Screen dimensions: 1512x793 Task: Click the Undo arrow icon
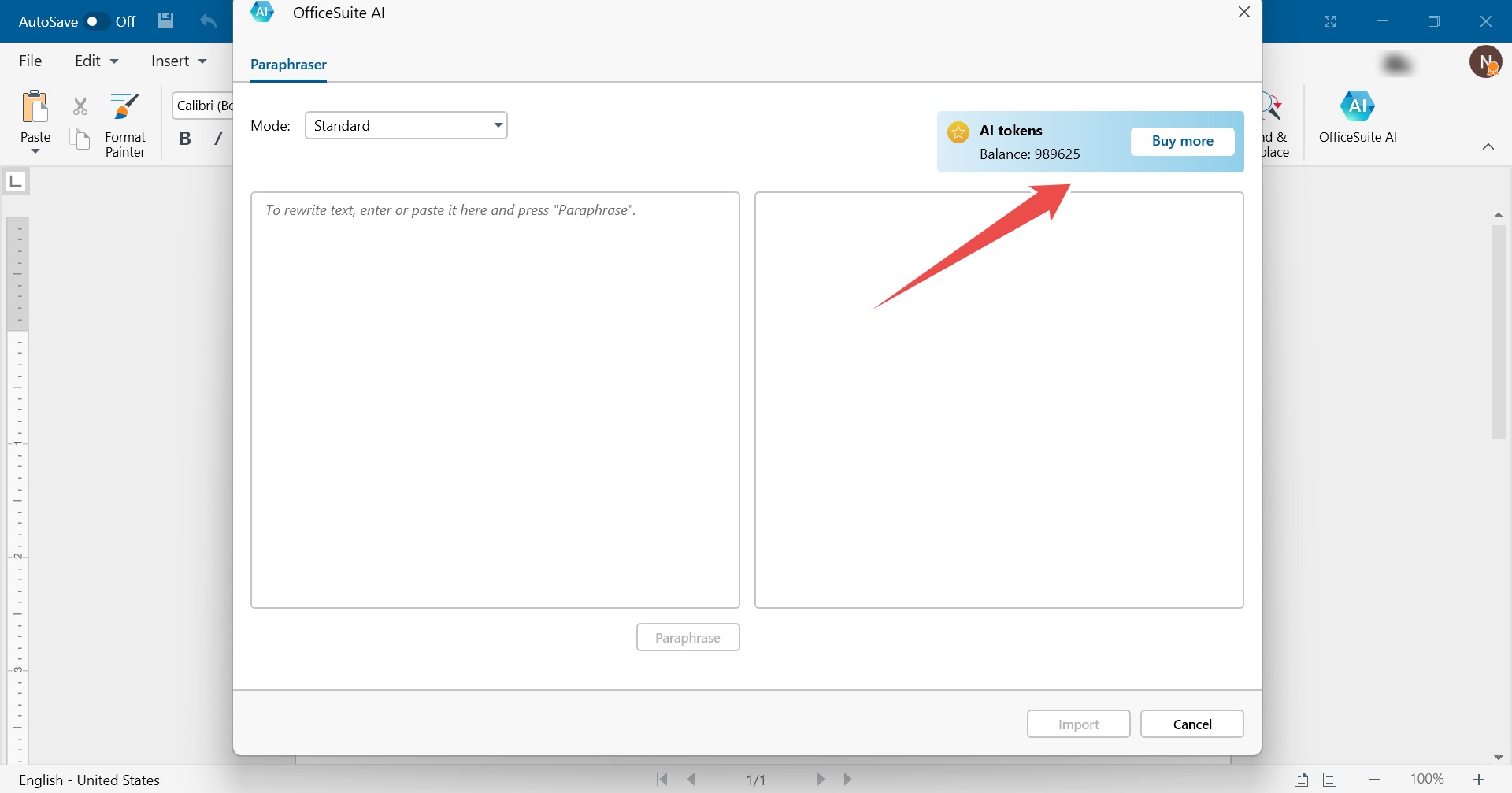click(208, 21)
